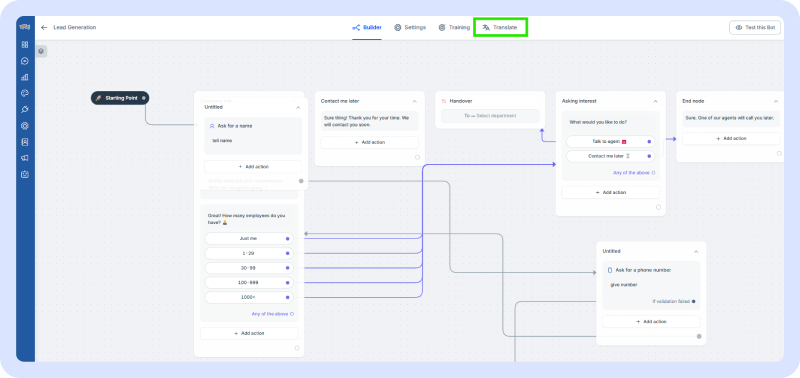Add action in Asking interest node

tap(611, 192)
